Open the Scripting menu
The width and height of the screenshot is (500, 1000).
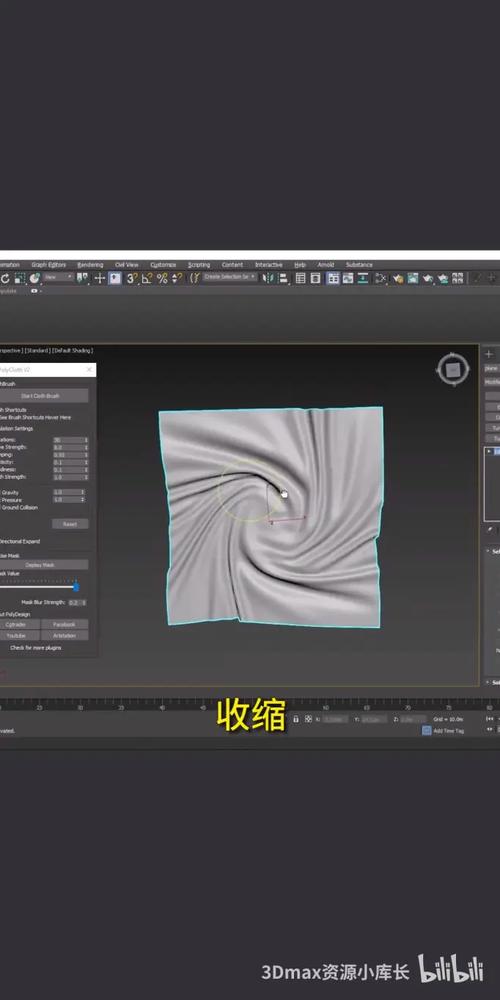point(198,265)
